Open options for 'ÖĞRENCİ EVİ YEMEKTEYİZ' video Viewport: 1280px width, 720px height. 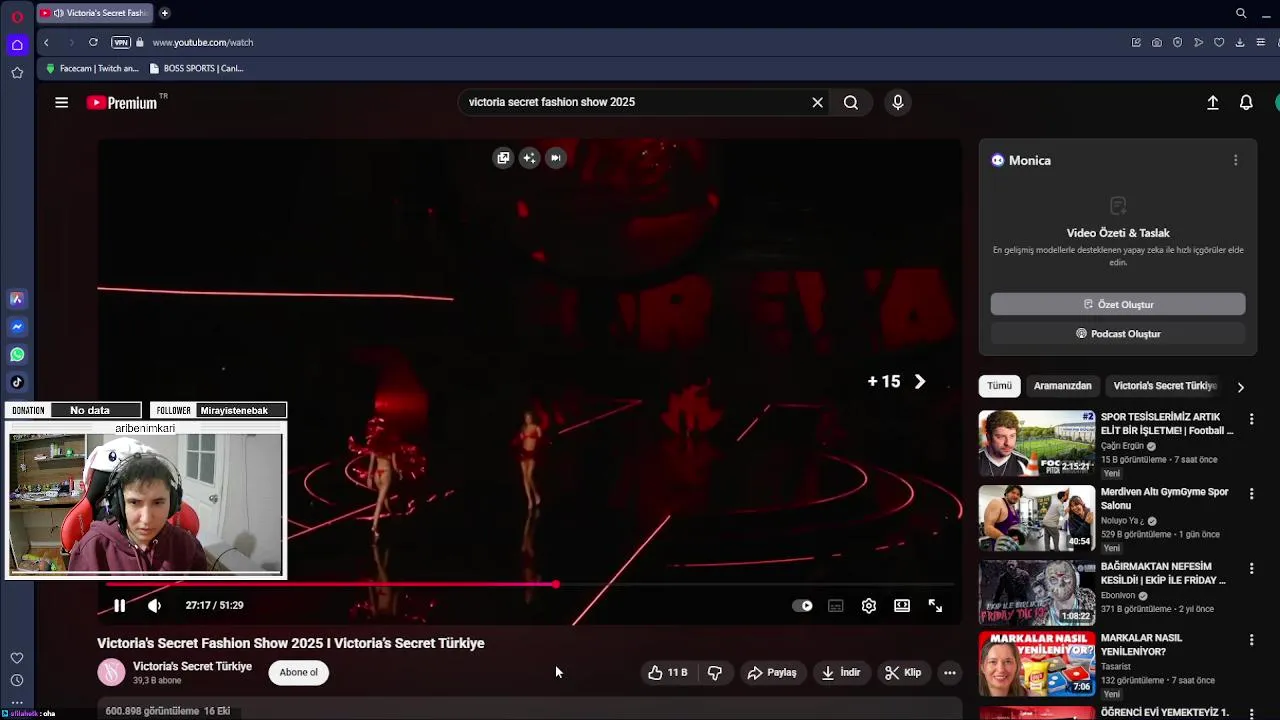pyautogui.click(x=1251, y=712)
